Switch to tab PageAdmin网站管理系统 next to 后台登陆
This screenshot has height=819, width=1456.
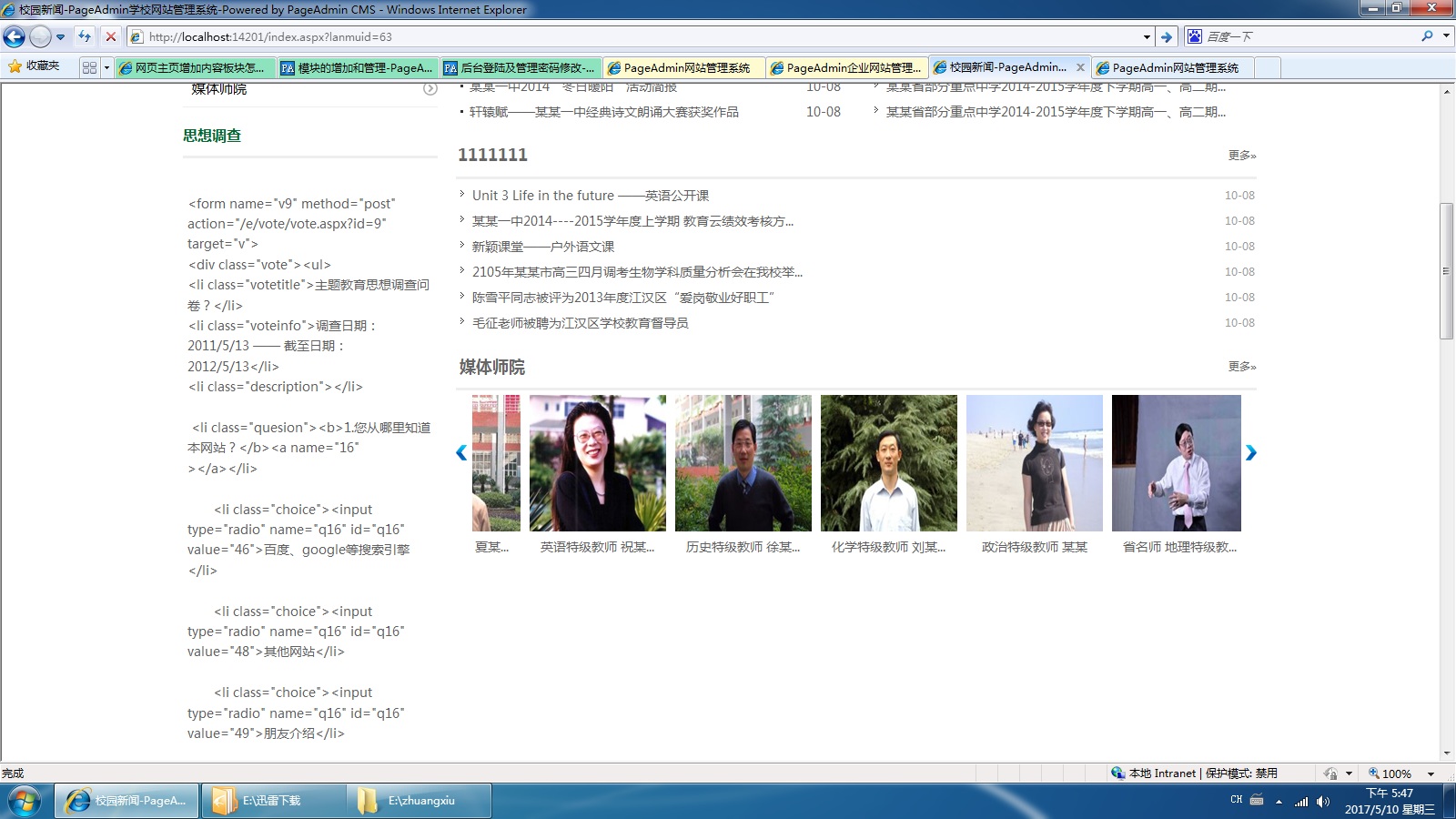click(683, 67)
